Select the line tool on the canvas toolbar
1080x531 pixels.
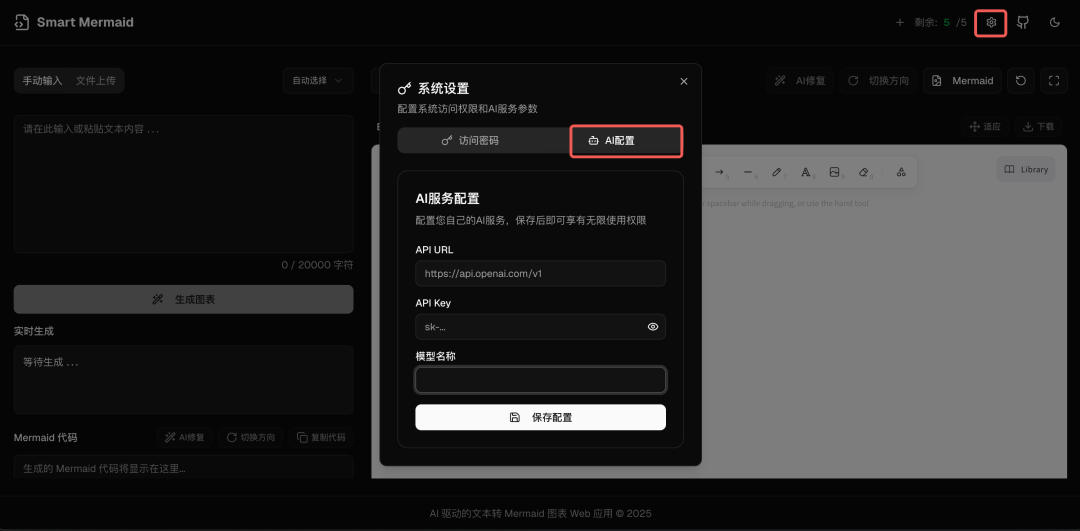[748, 172]
